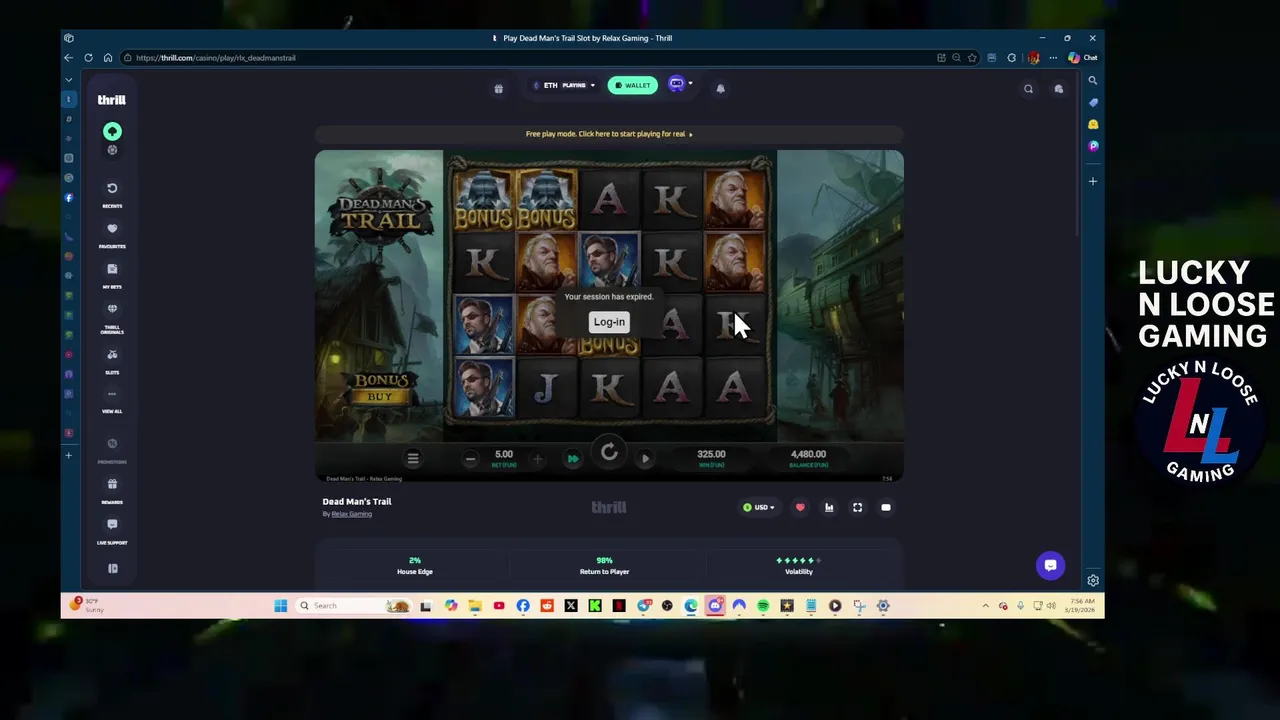Click the free play mode banner link
Screen dimensions: 1280x720
pyautogui.click(x=609, y=134)
